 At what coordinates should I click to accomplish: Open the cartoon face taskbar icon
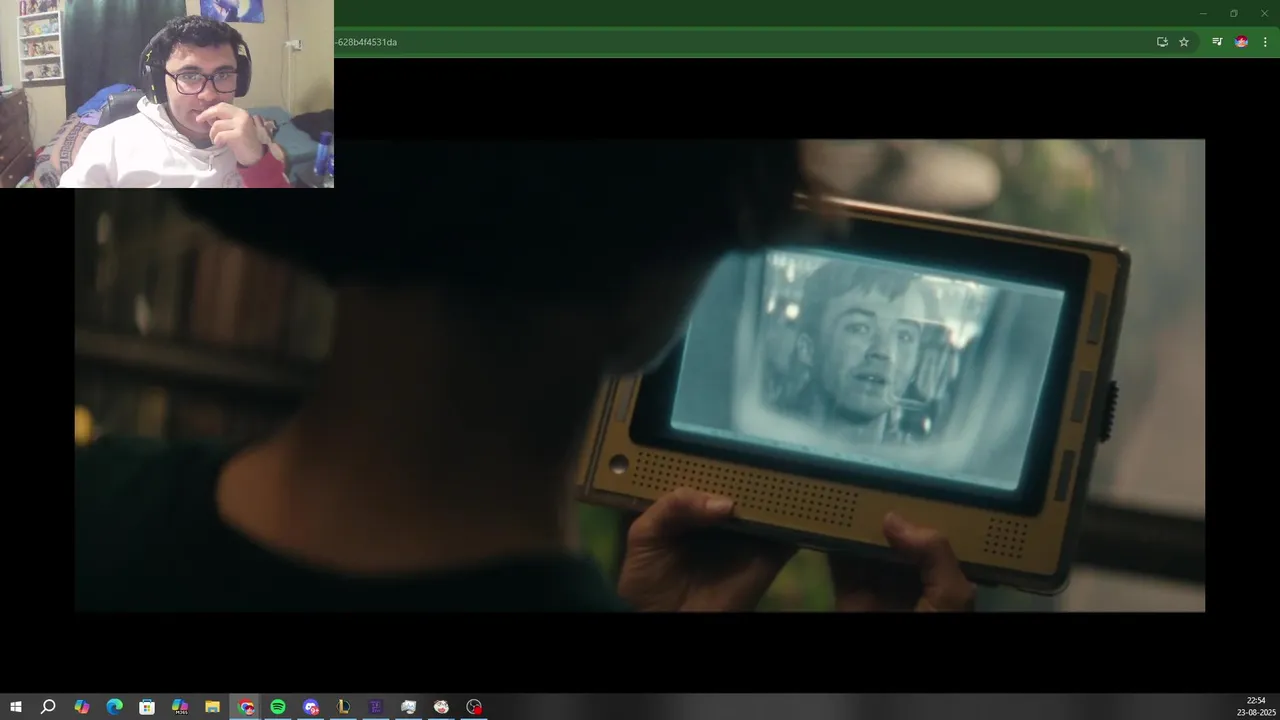441,707
